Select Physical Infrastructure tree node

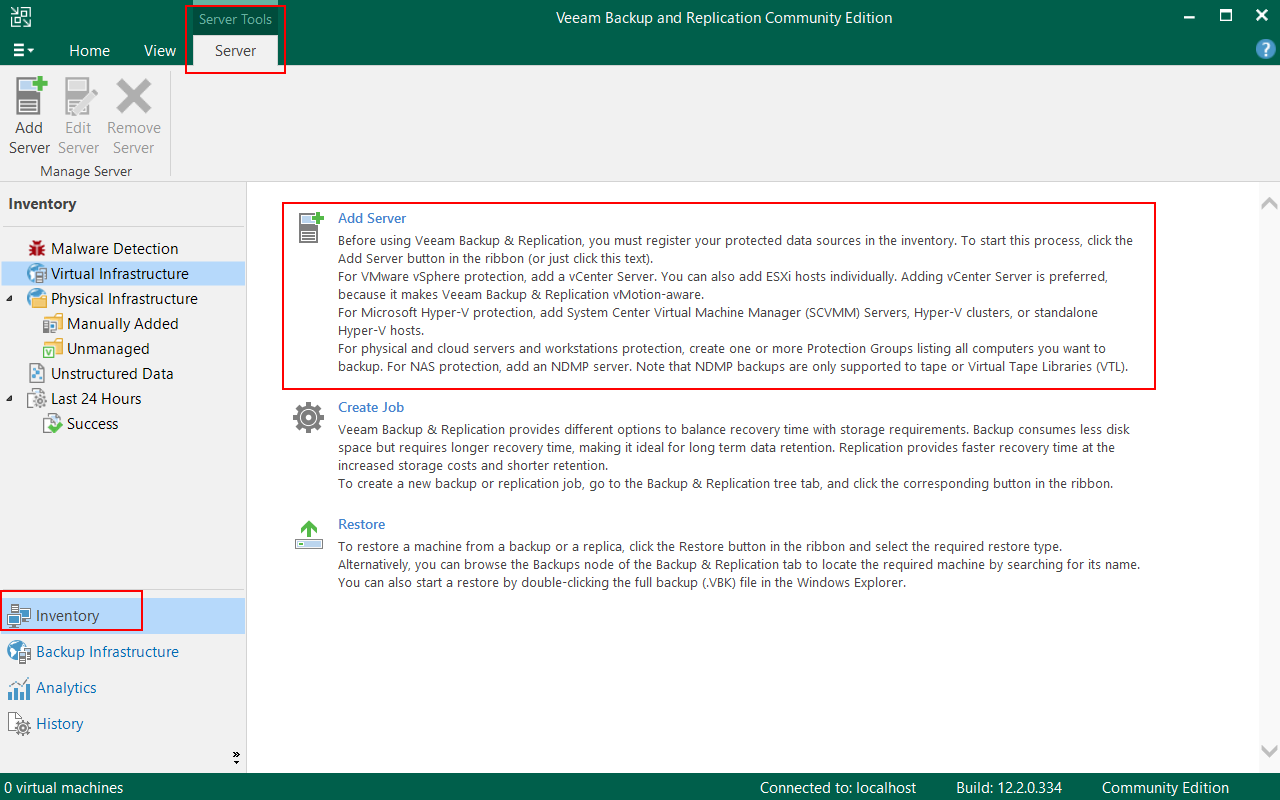pos(124,298)
